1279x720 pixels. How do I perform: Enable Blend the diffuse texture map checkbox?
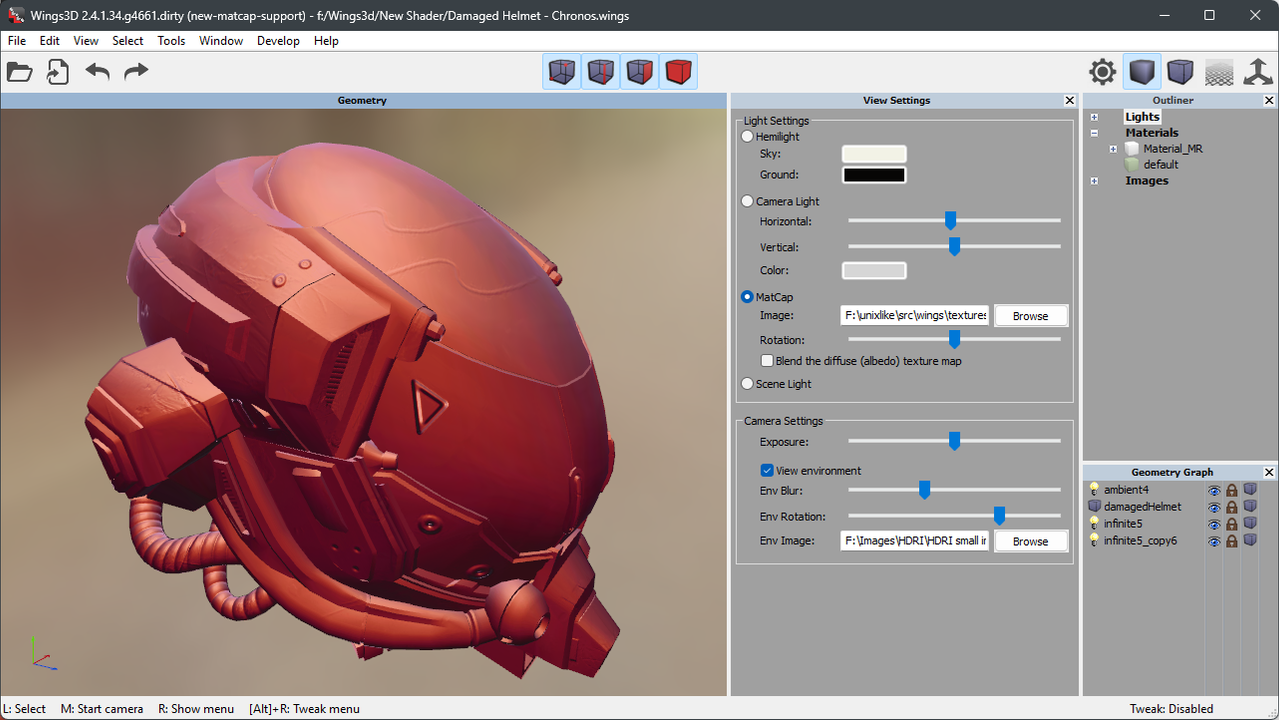pos(767,361)
